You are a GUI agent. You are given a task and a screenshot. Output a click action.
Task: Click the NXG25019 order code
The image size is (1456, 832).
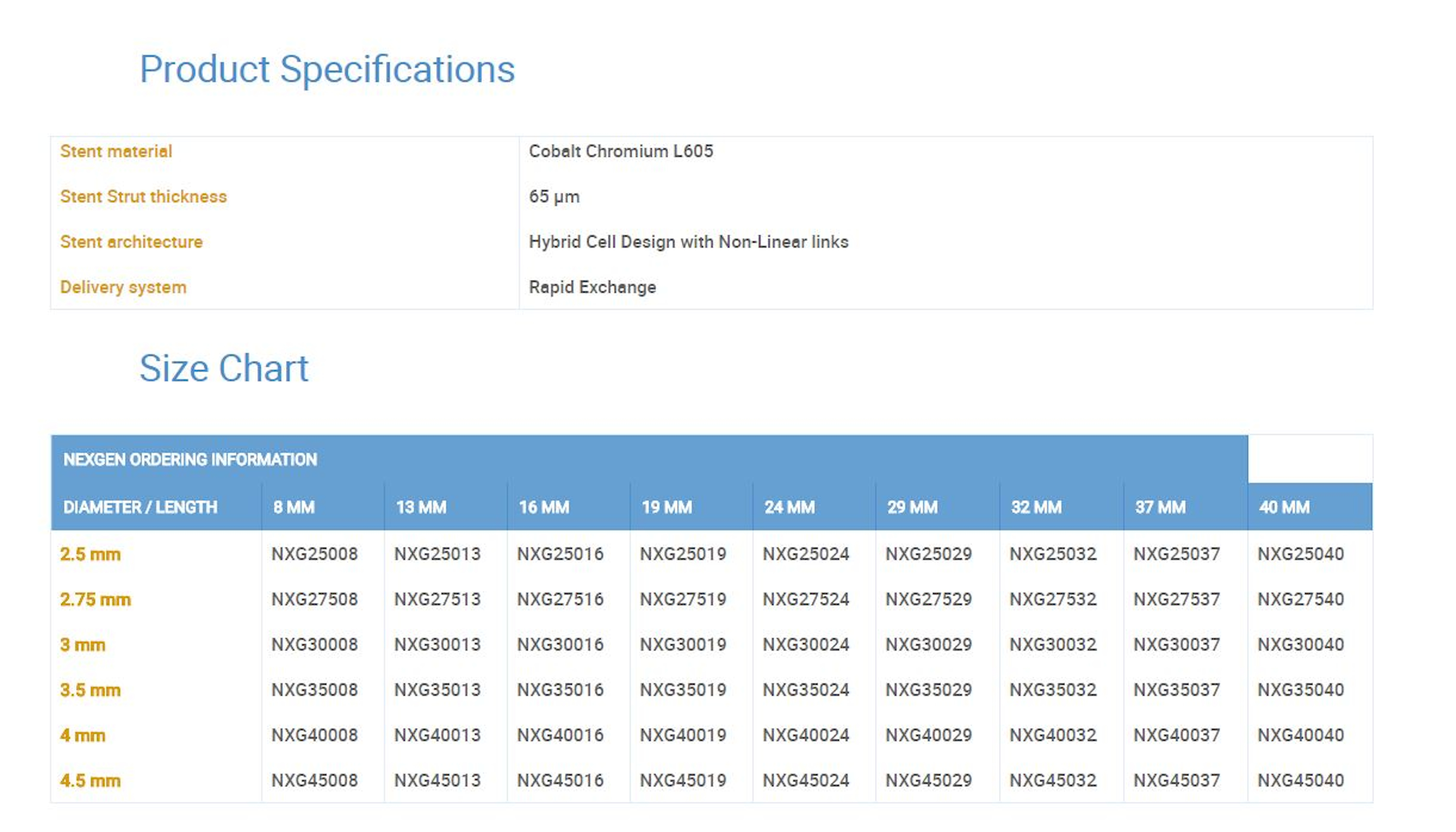[x=683, y=554]
